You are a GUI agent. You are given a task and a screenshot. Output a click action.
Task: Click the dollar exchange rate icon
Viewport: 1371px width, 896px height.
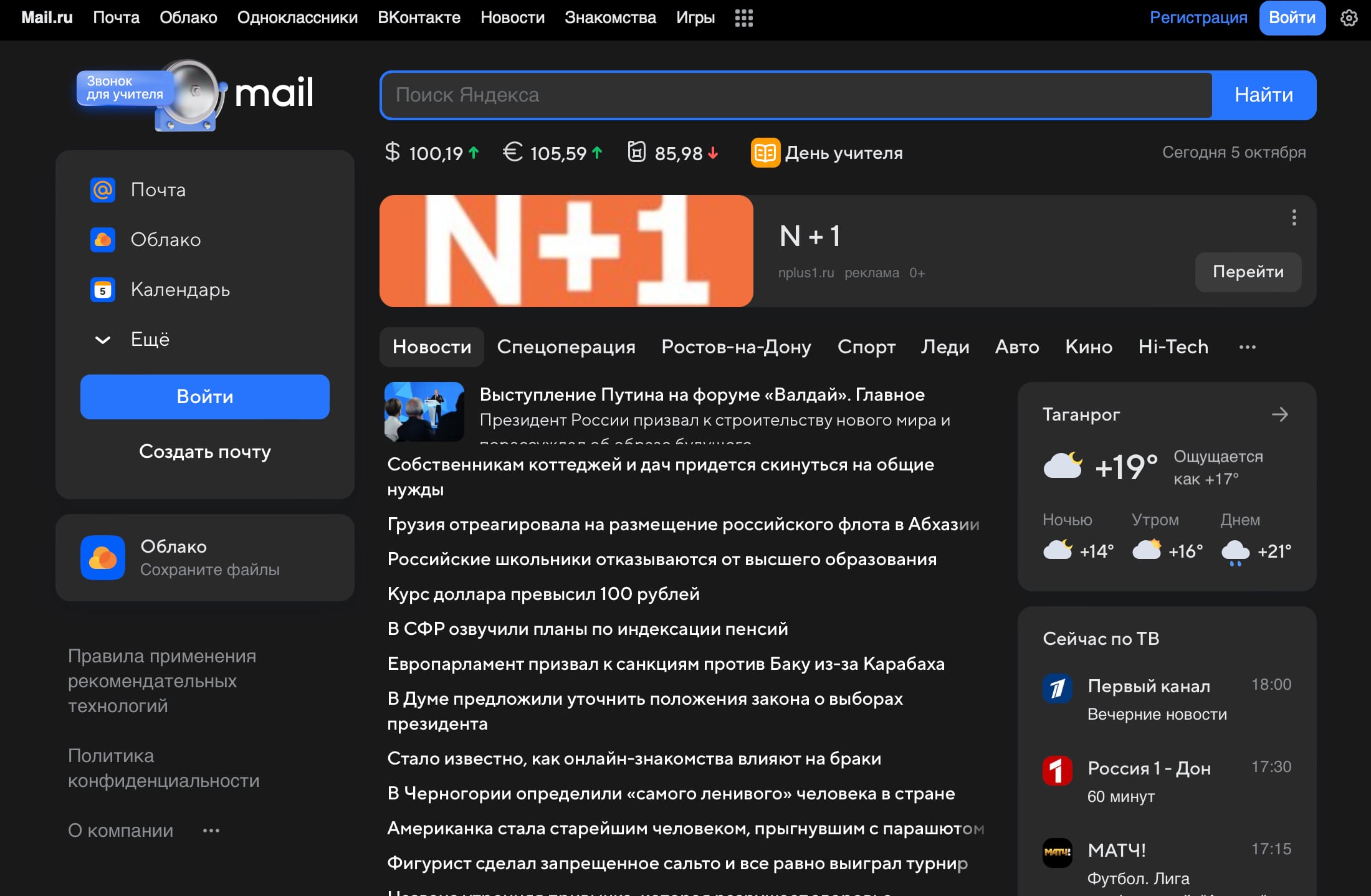[392, 152]
